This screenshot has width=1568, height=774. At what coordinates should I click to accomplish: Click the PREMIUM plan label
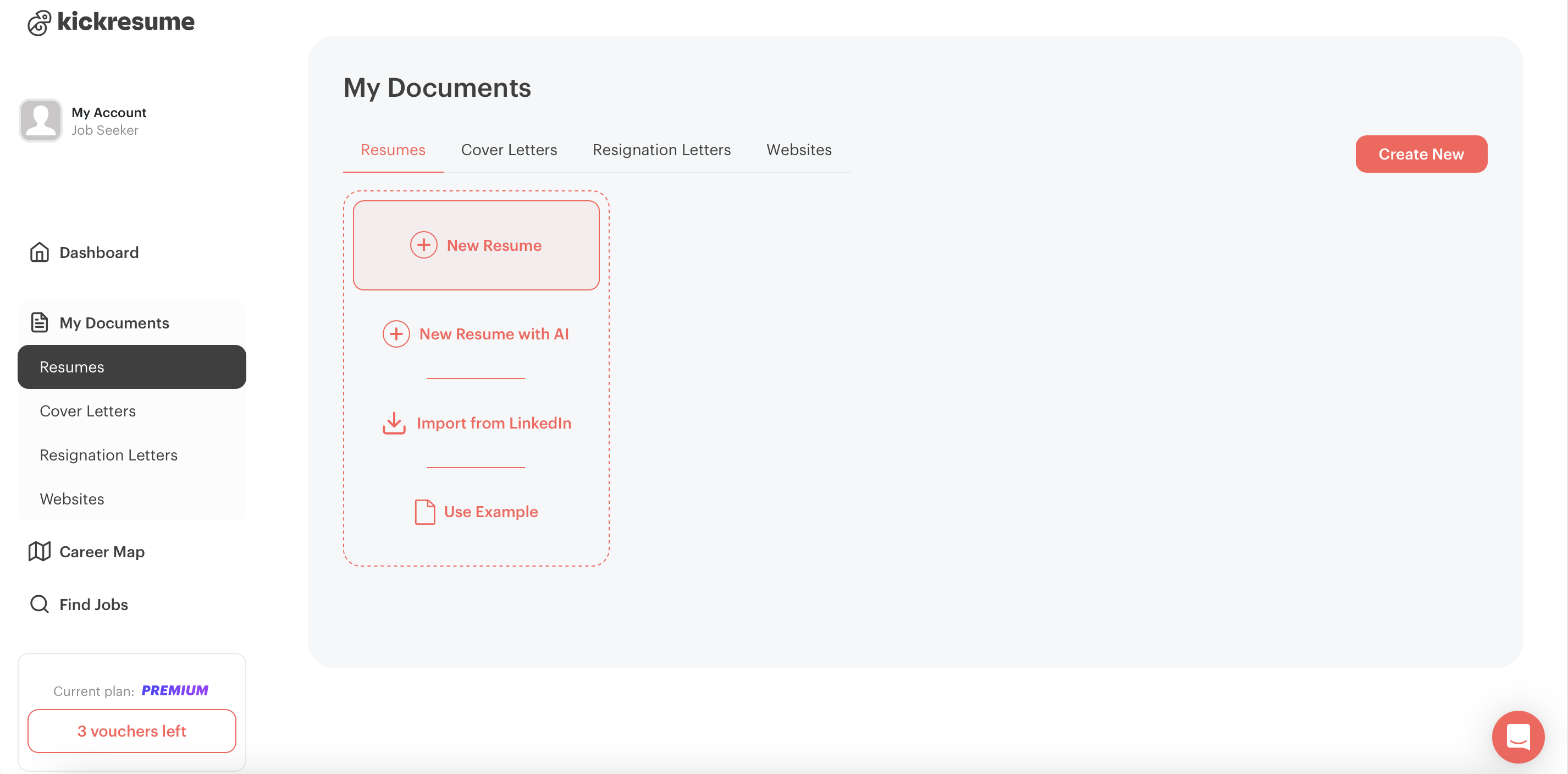(175, 690)
